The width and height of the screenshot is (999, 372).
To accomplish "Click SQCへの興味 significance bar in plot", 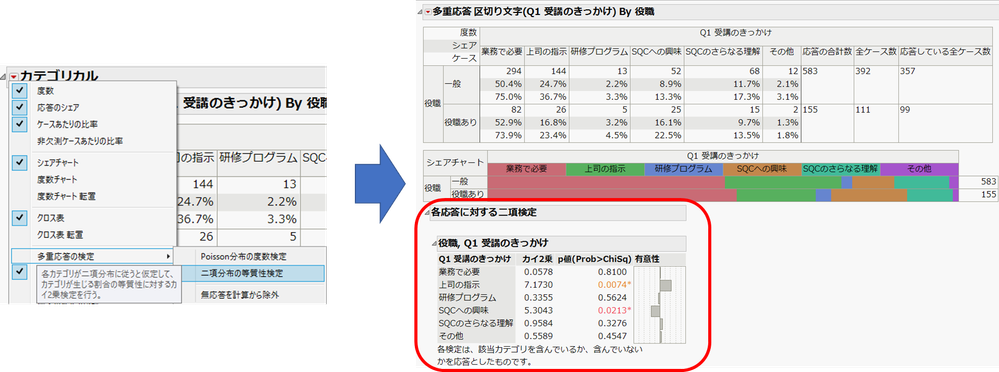I will (655, 310).
